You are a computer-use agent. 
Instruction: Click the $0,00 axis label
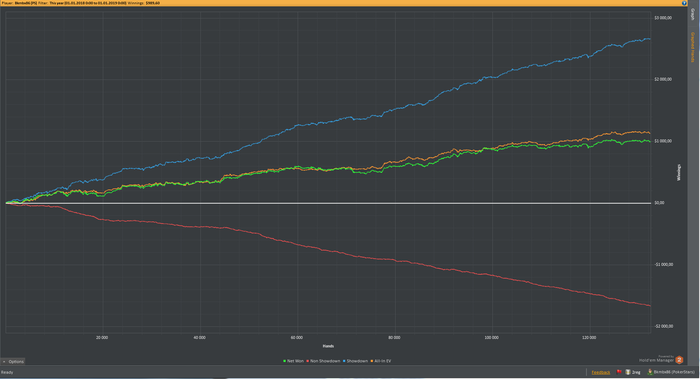pyautogui.click(x=659, y=203)
